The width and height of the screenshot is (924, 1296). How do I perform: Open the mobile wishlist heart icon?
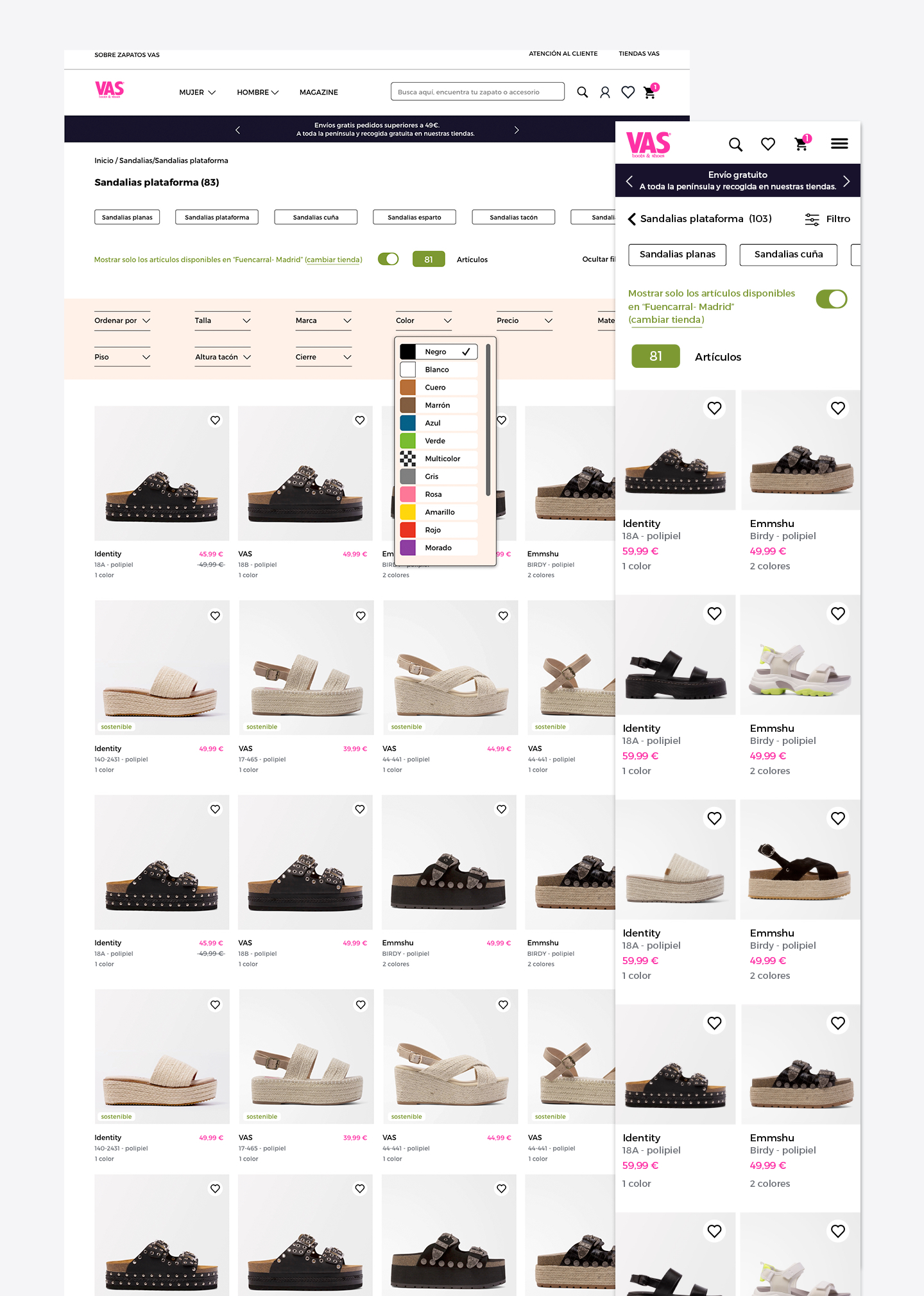coord(768,144)
